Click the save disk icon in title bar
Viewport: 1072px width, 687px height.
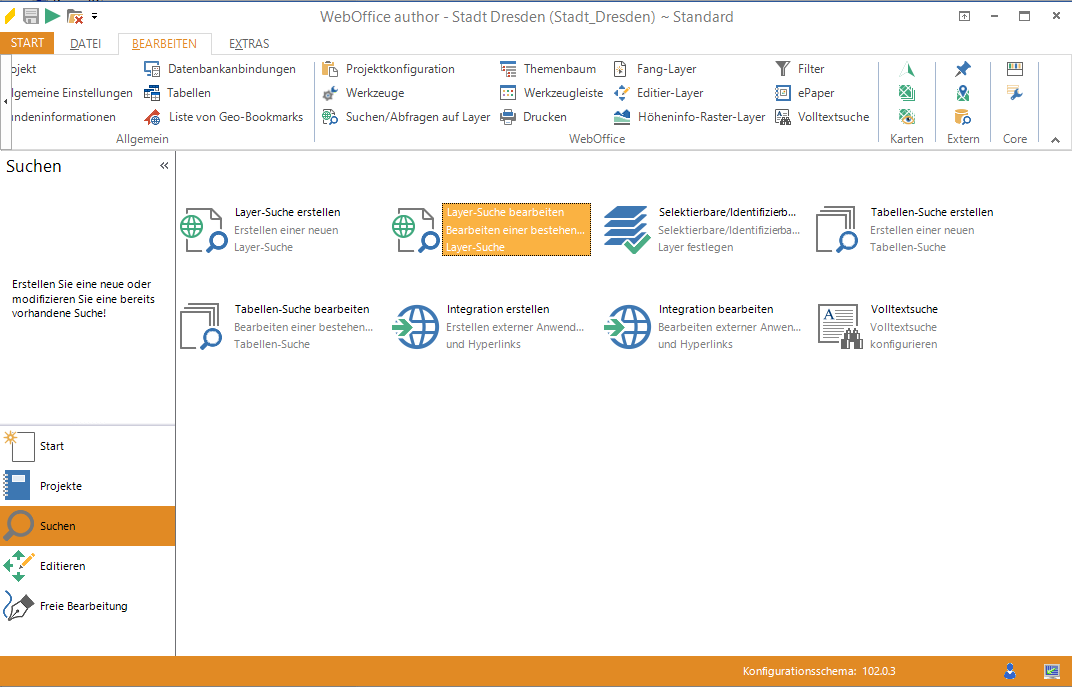click(31, 16)
